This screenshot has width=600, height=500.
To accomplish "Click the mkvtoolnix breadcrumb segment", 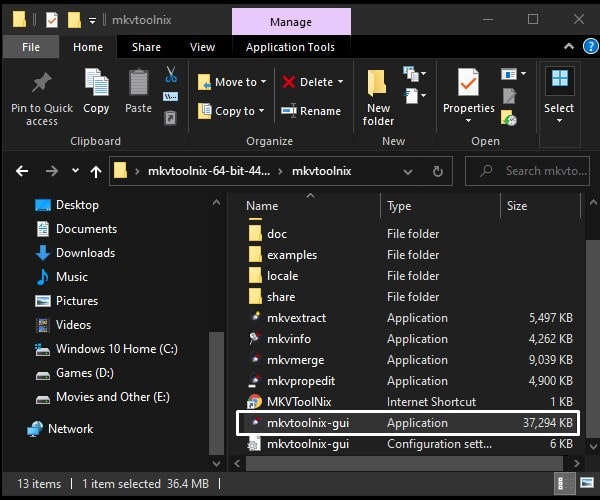I will pos(321,171).
